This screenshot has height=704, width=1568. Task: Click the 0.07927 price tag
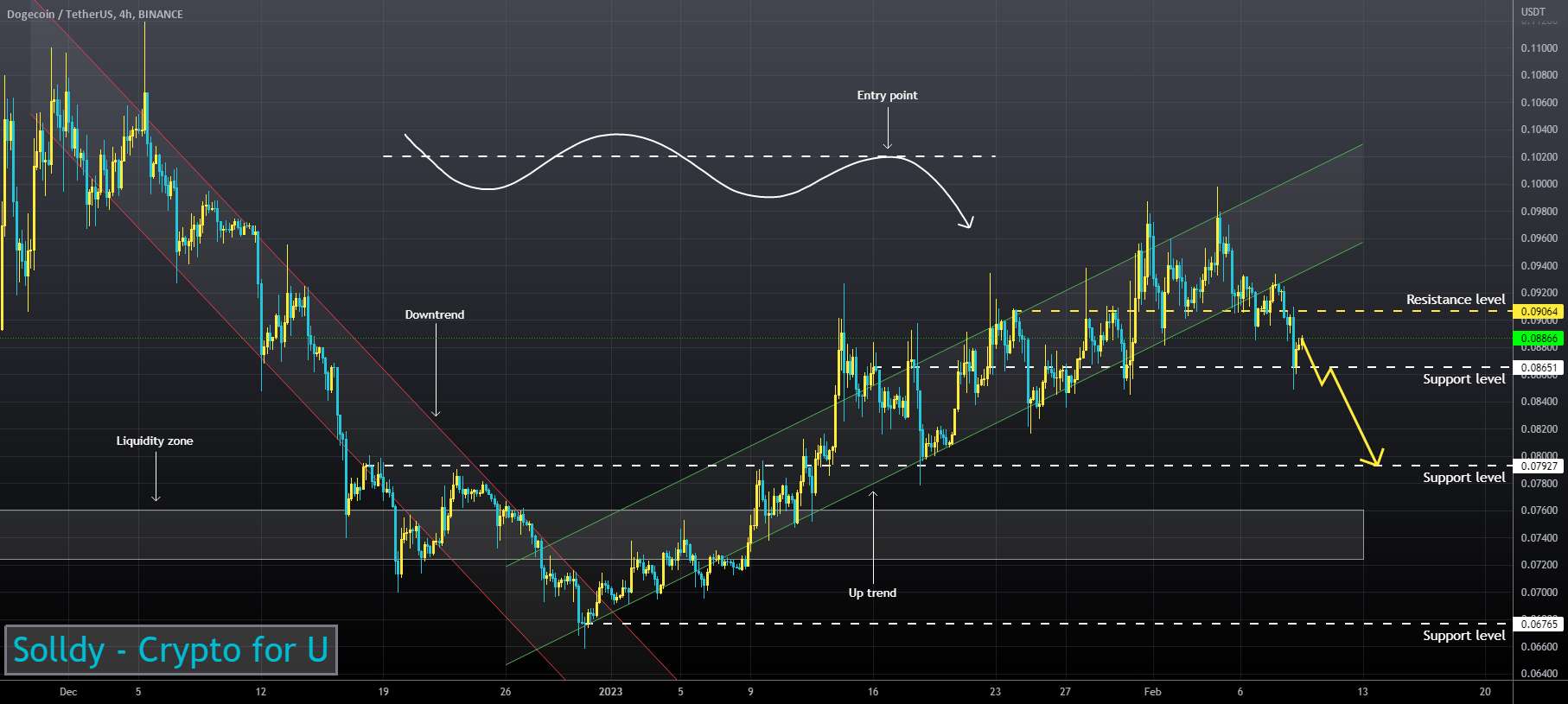[1539, 466]
